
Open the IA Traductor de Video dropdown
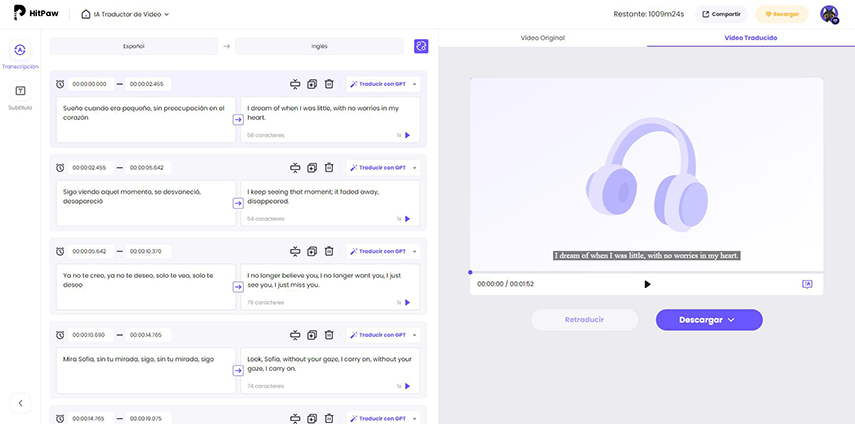pos(125,14)
